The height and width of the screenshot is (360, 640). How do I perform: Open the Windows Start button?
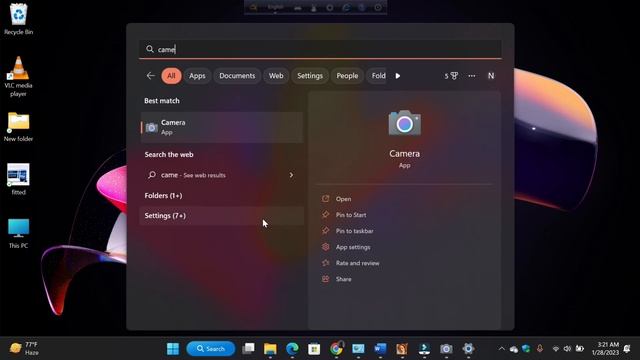point(173,349)
